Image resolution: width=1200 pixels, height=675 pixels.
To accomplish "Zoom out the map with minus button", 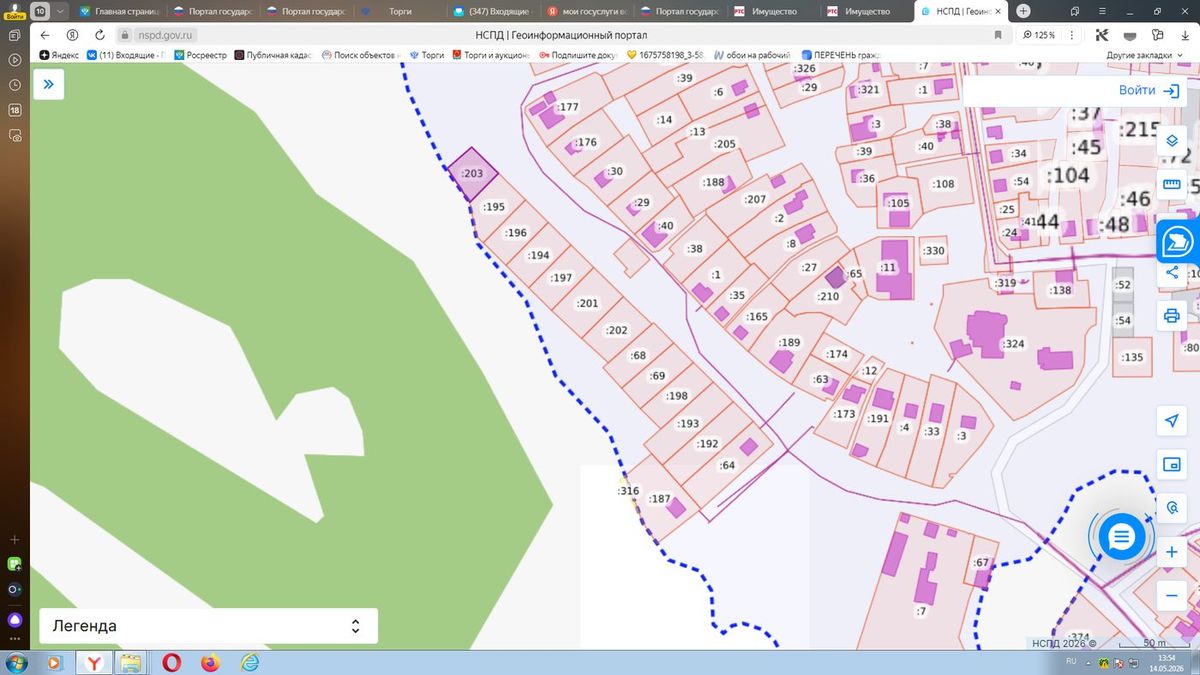I will click(1172, 595).
